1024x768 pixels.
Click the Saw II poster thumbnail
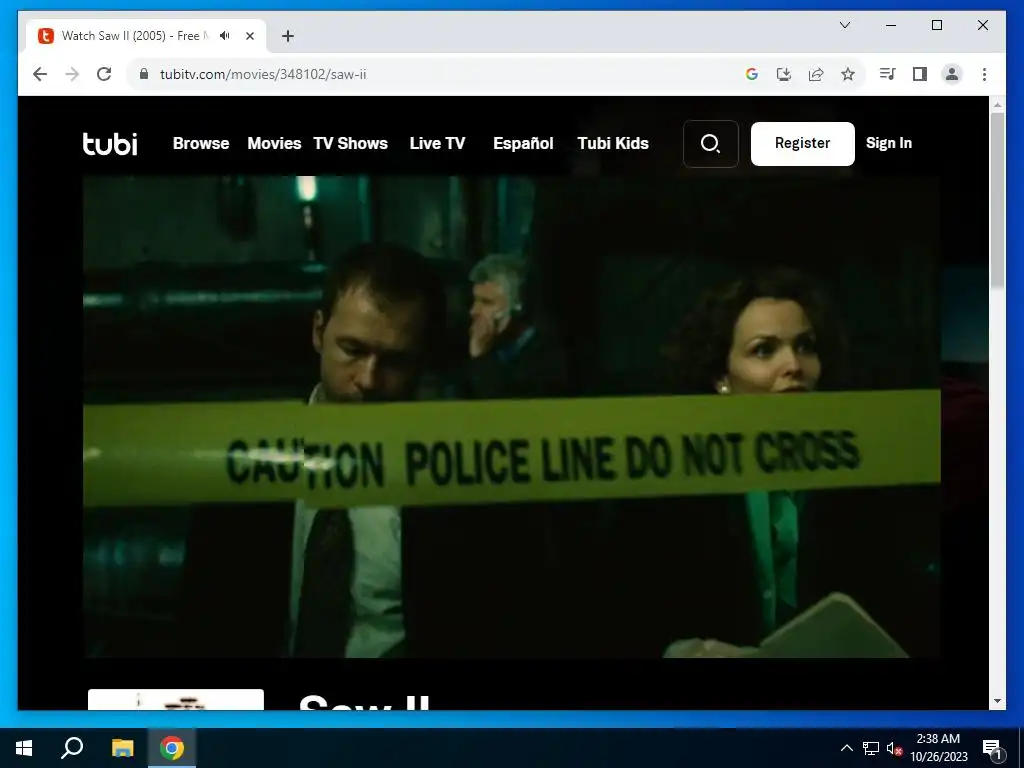(x=176, y=699)
